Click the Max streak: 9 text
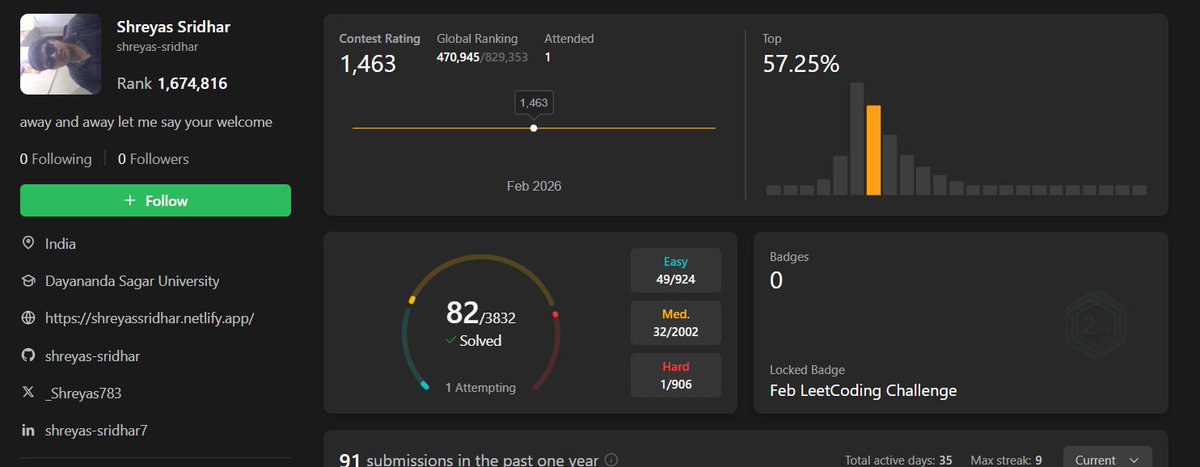Screen dimensions: 1200x467 (1006, 460)
